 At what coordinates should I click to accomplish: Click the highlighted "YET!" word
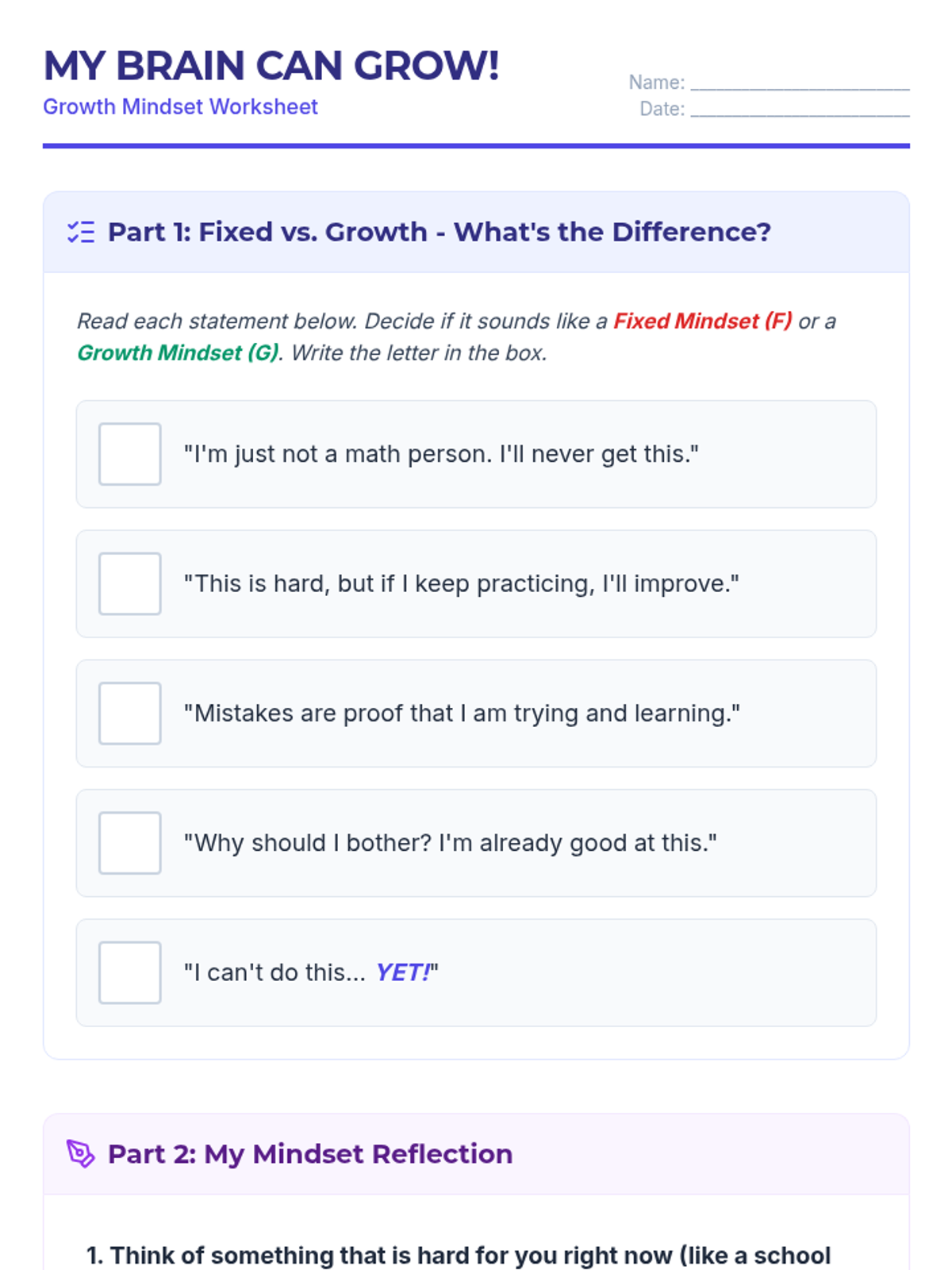403,972
